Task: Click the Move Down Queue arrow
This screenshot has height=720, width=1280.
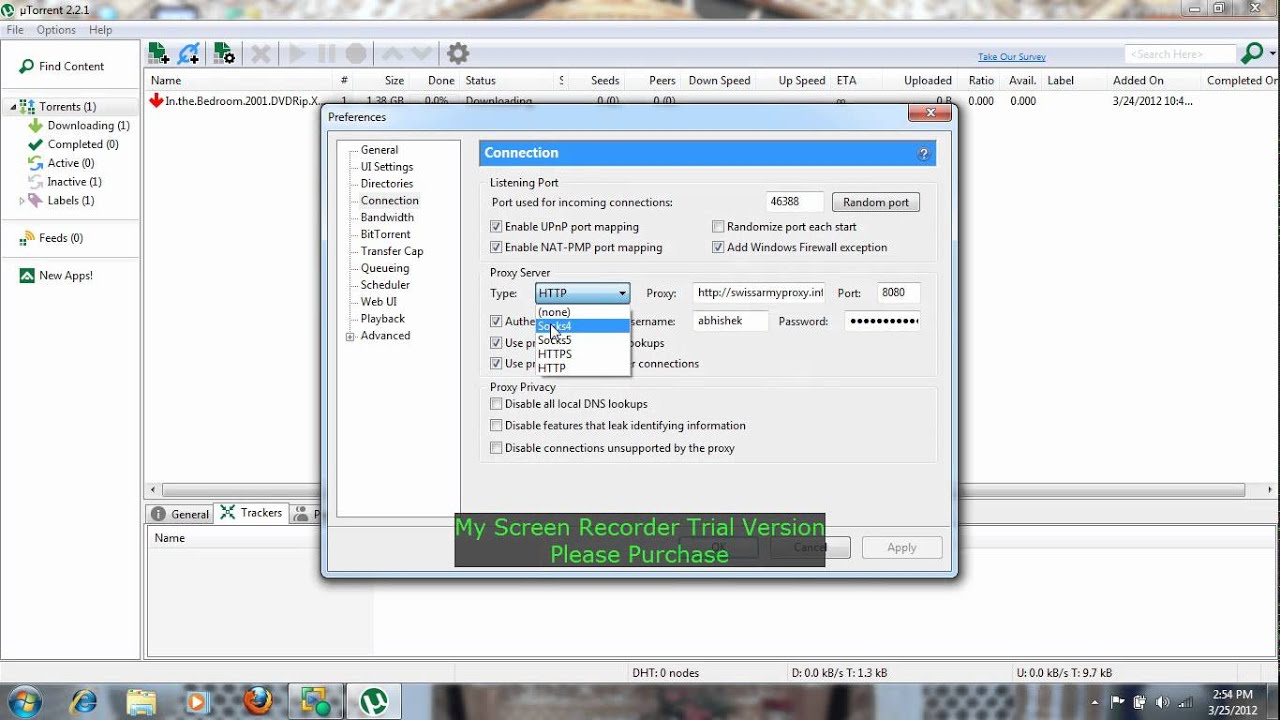Action: pos(422,53)
